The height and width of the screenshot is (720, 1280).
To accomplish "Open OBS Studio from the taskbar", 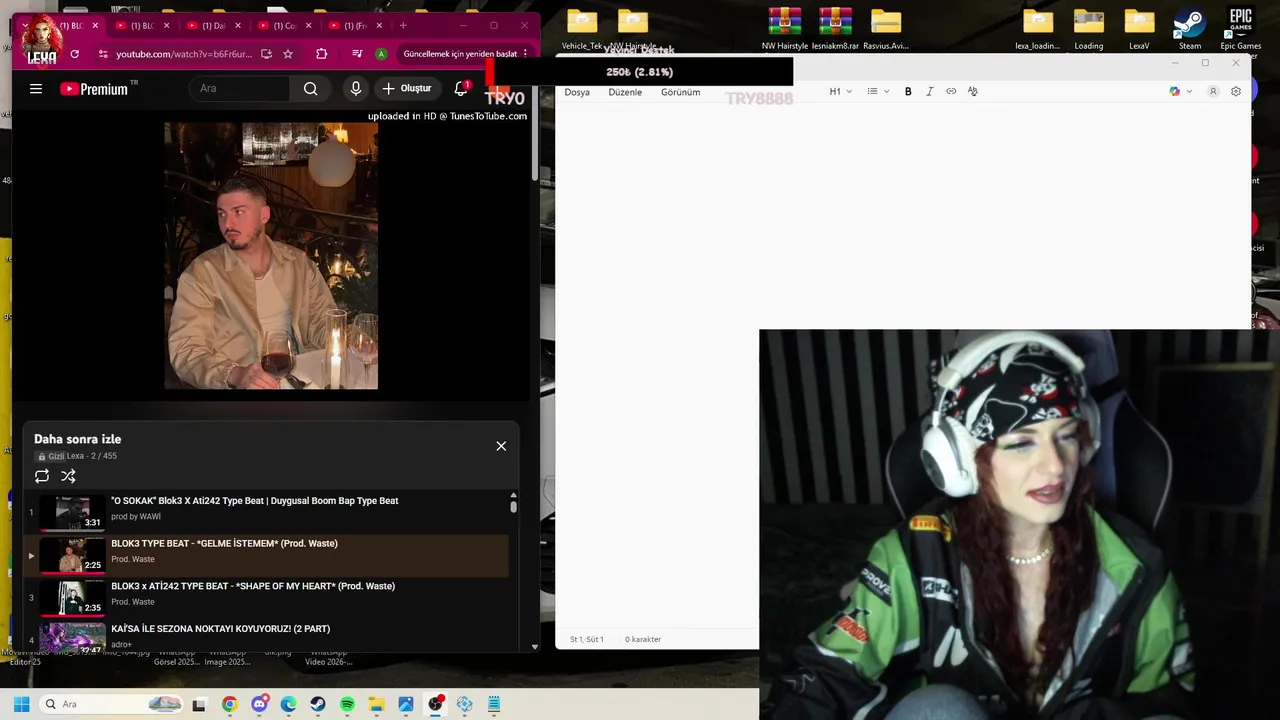I will (x=435, y=704).
